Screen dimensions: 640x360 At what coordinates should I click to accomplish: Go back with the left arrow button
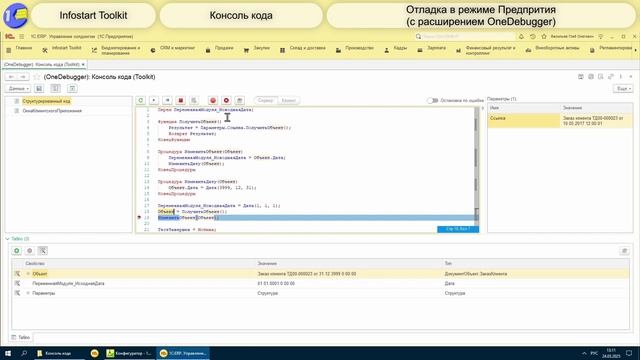(x=11, y=77)
